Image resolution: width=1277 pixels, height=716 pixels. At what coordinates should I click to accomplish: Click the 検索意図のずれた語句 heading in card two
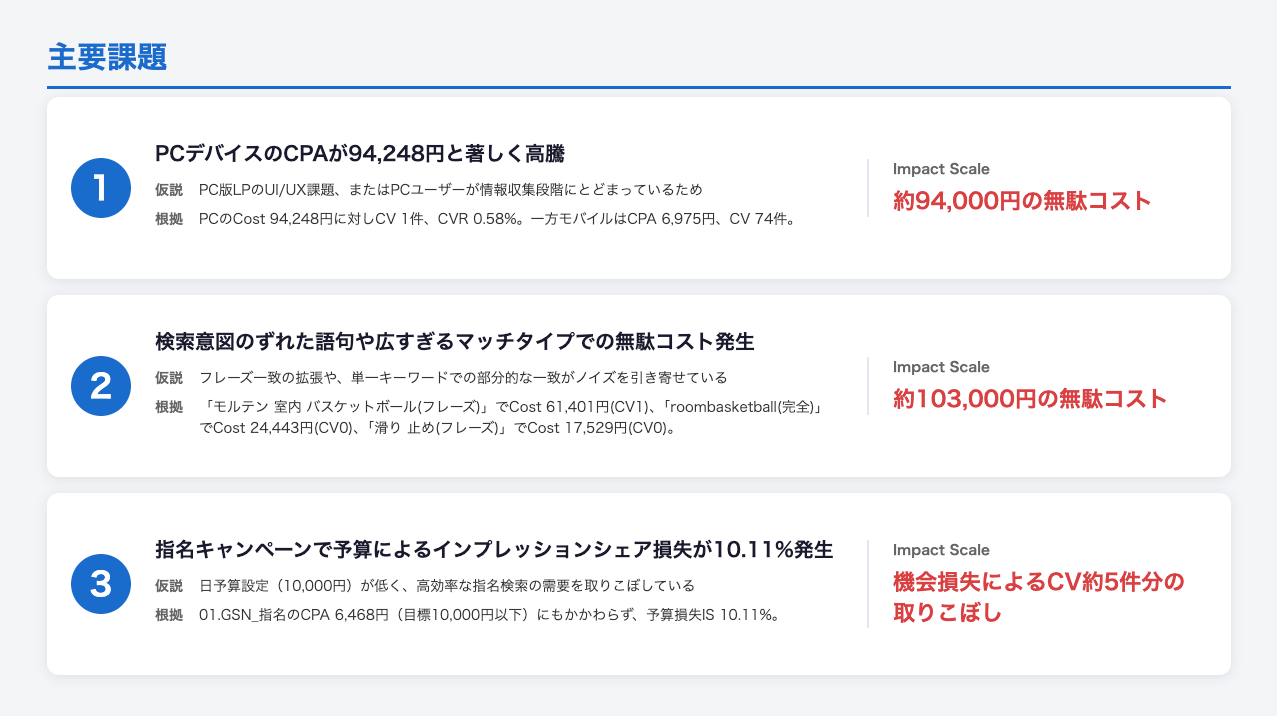click(454, 342)
